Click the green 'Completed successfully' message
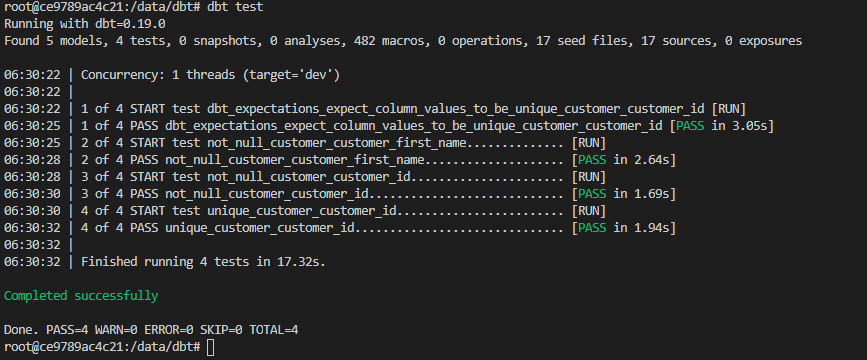This screenshot has width=867, height=360. click(x=81, y=296)
